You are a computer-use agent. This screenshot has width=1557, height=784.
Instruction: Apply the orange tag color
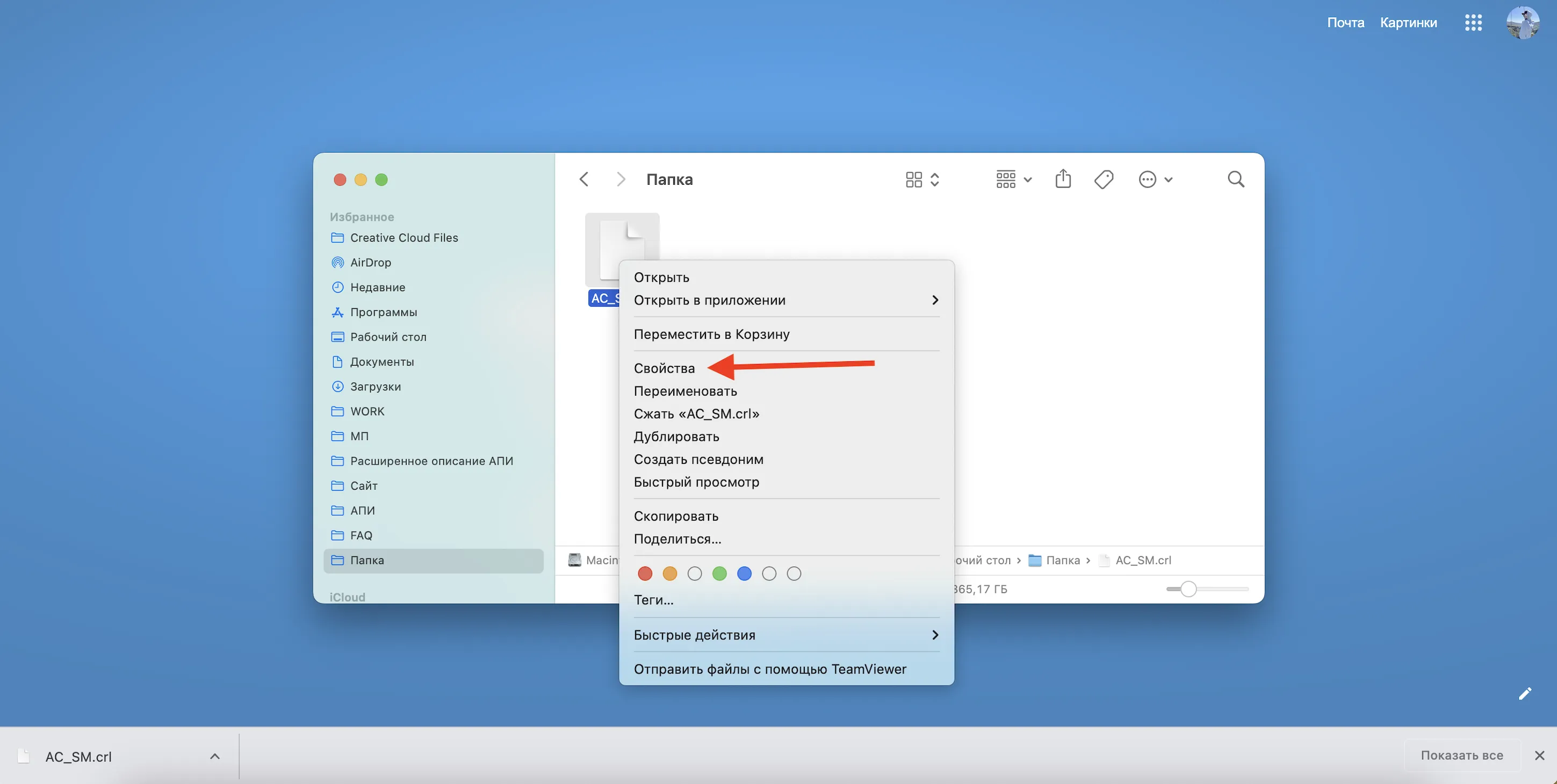[669, 573]
